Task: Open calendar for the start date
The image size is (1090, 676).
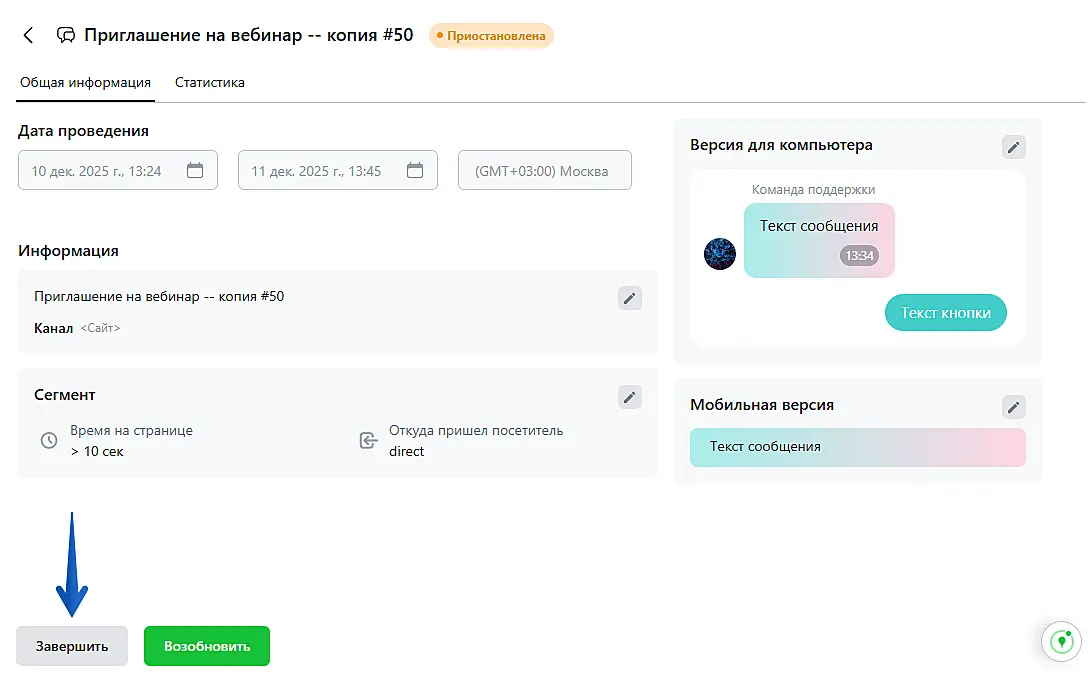Action: pos(195,171)
